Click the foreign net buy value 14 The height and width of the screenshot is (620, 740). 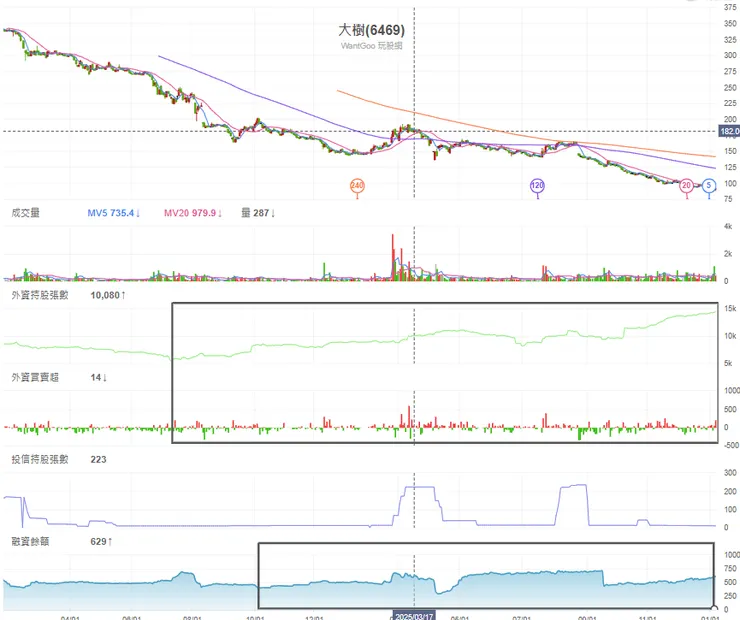click(99, 377)
